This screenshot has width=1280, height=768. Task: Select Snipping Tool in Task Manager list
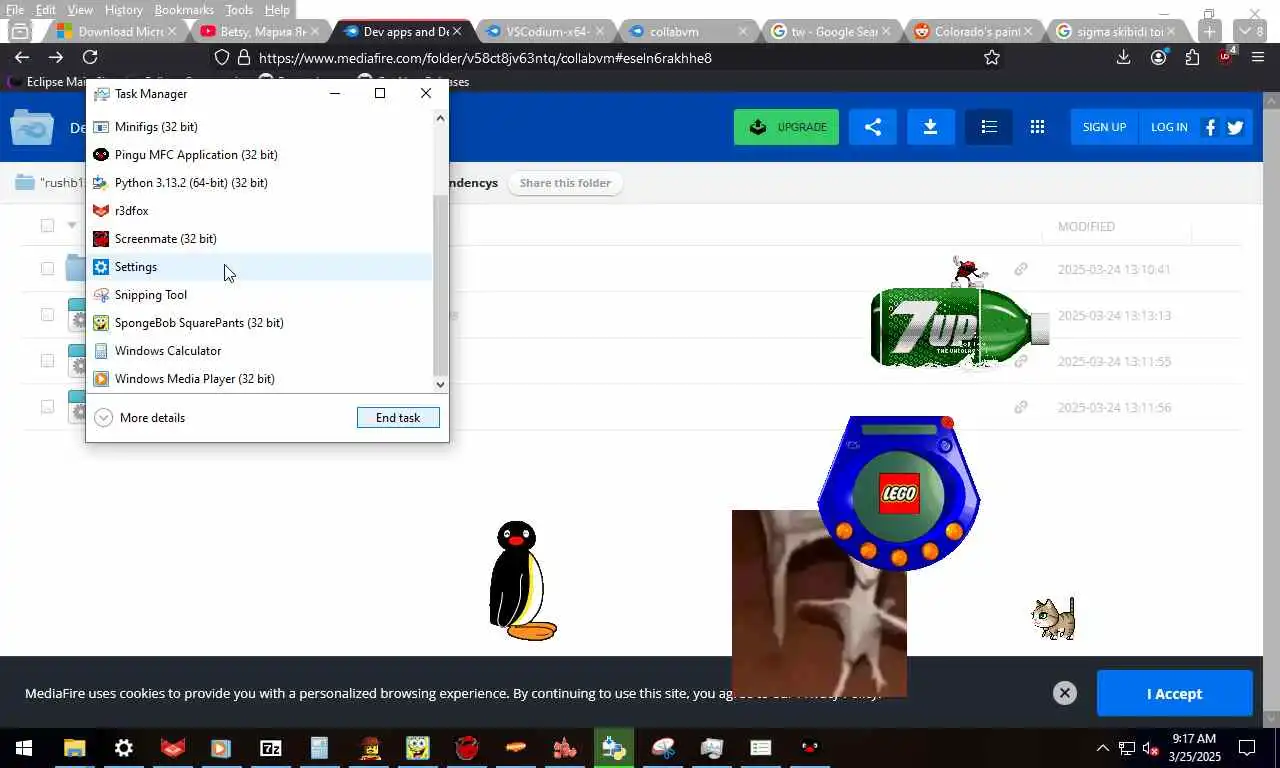[260, 295]
